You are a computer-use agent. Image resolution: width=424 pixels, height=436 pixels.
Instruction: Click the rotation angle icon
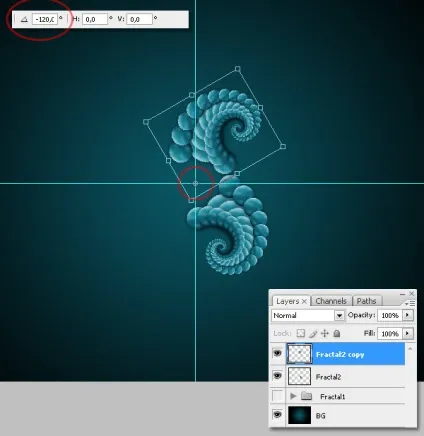tap(24, 19)
